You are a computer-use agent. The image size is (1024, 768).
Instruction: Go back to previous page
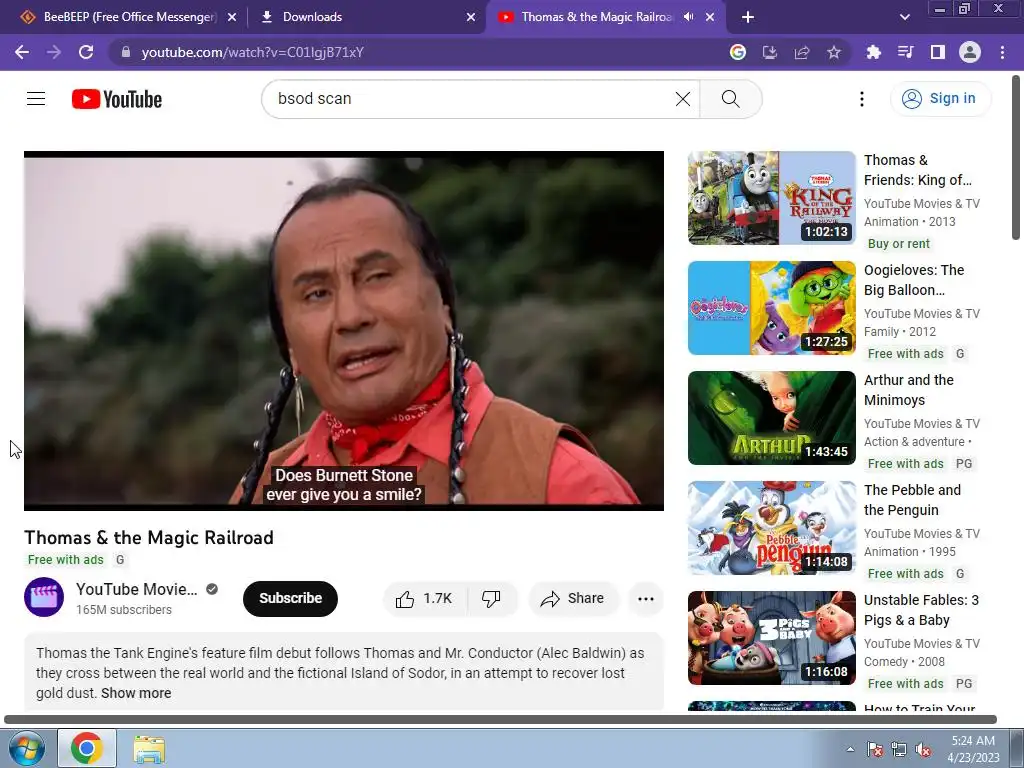22,52
